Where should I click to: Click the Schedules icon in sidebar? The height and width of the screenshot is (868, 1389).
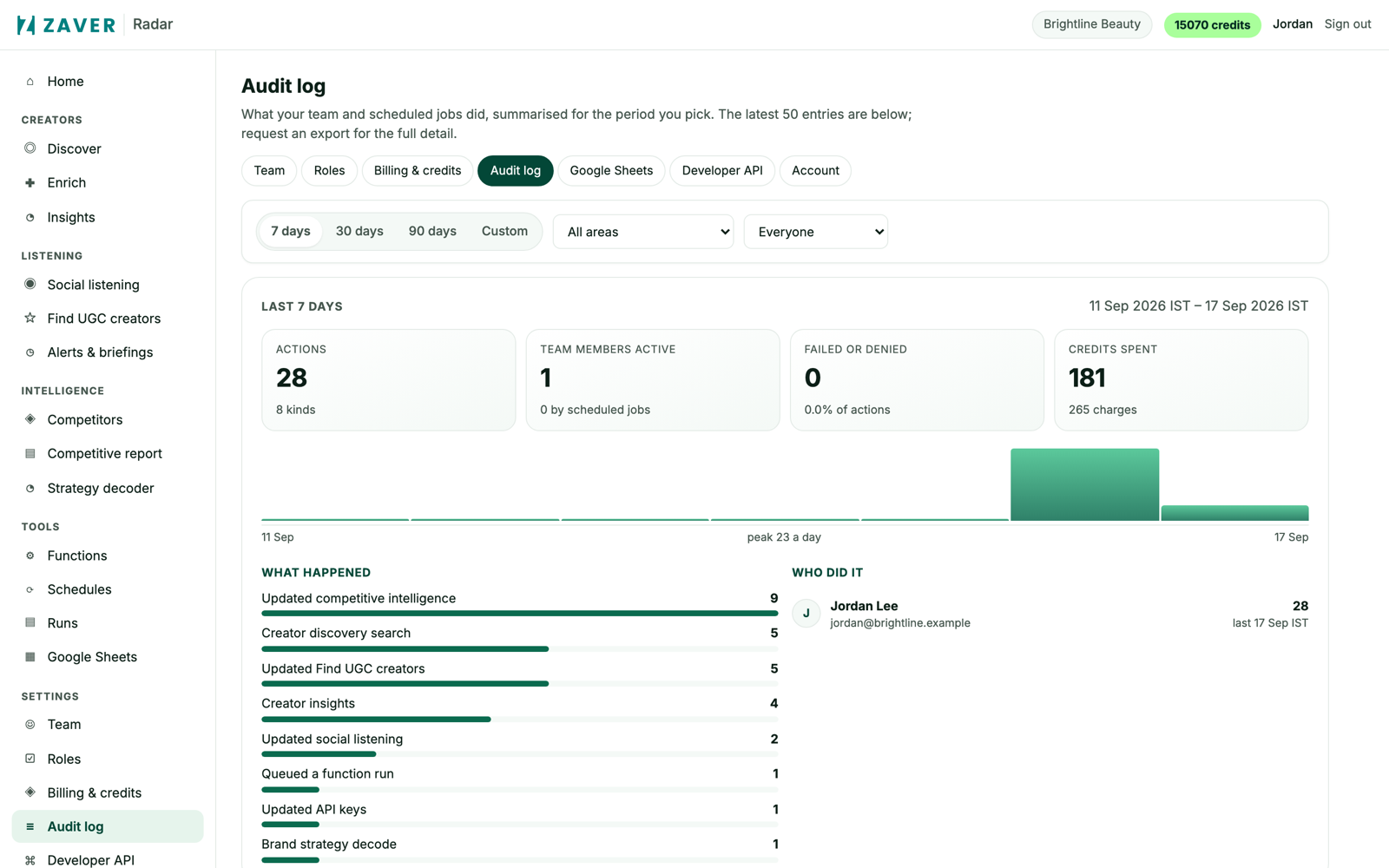click(x=30, y=589)
